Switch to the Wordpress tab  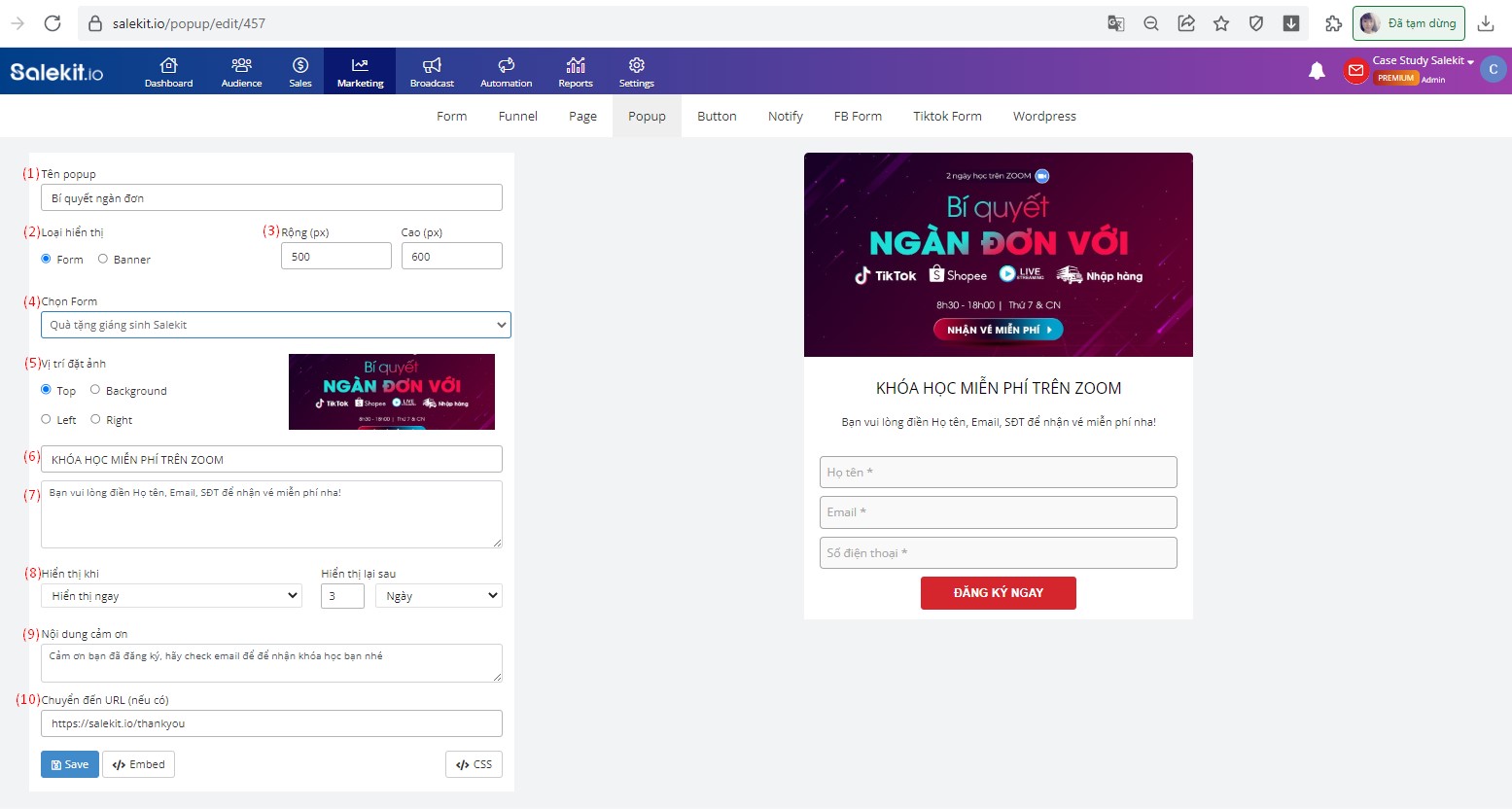click(x=1044, y=116)
